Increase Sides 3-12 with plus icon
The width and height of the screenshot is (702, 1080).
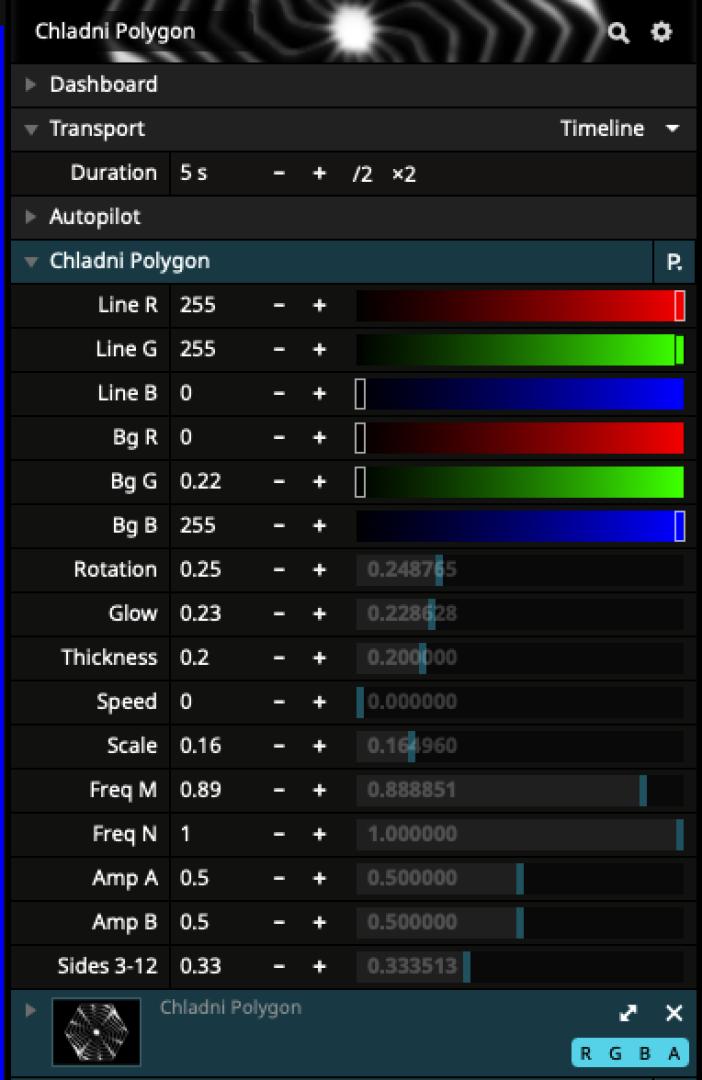pos(319,966)
